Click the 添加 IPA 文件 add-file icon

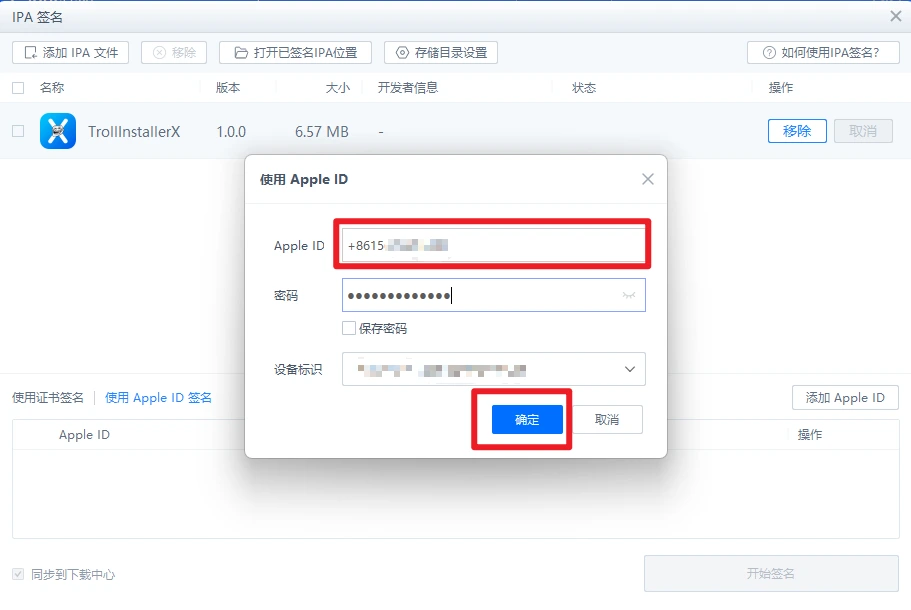[31, 52]
